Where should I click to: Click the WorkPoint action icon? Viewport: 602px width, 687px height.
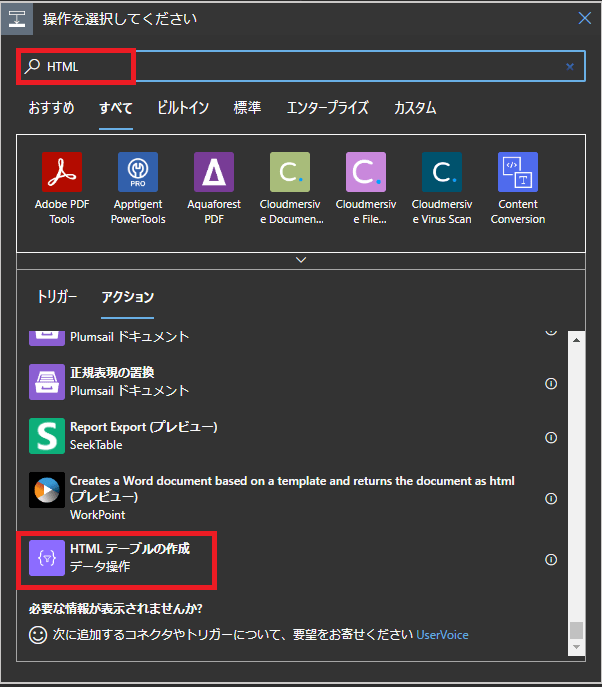47,490
